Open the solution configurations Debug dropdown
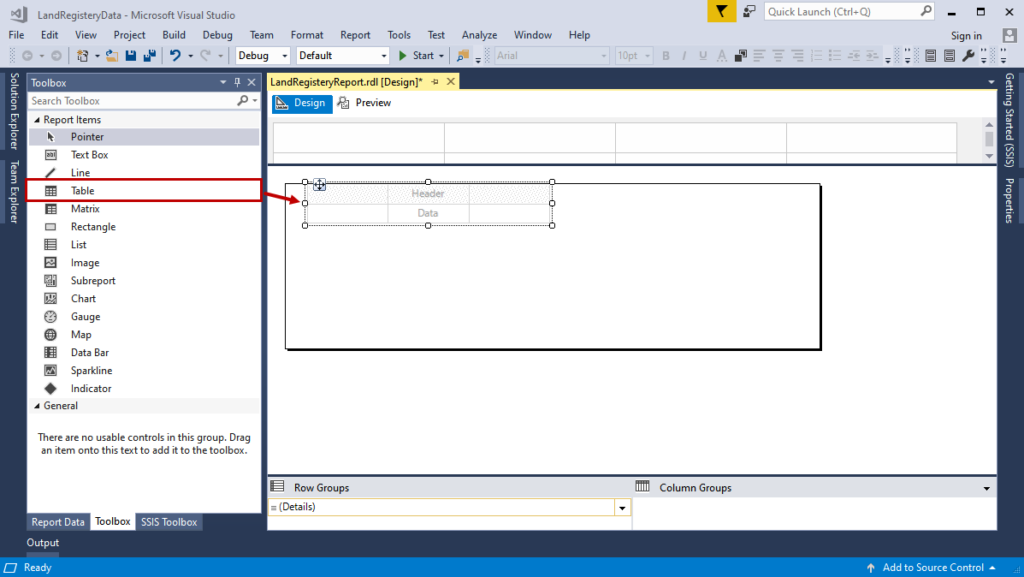The width and height of the screenshot is (1024, 577). 282,55
